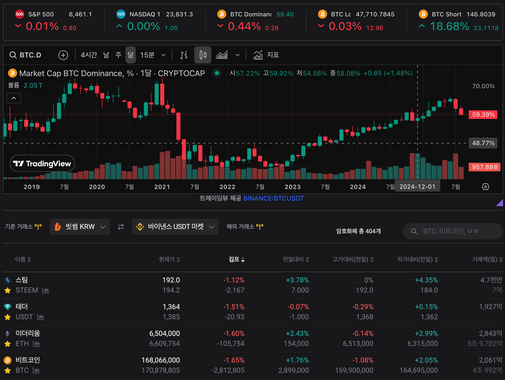The height and width of the screenshot is (380, 505).
Task: Select the 4시간 timeframe
Action: tap(89, 55)
